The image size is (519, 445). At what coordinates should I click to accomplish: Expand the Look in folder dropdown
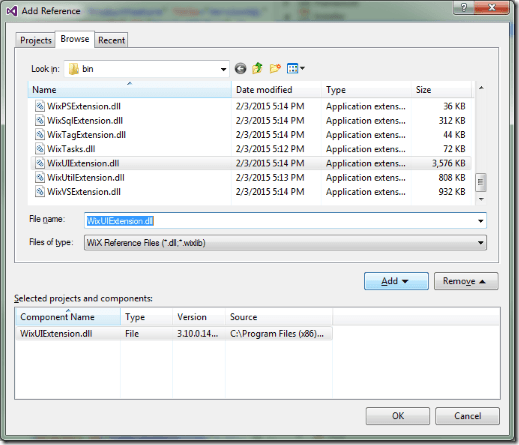[x=223, y=69]
